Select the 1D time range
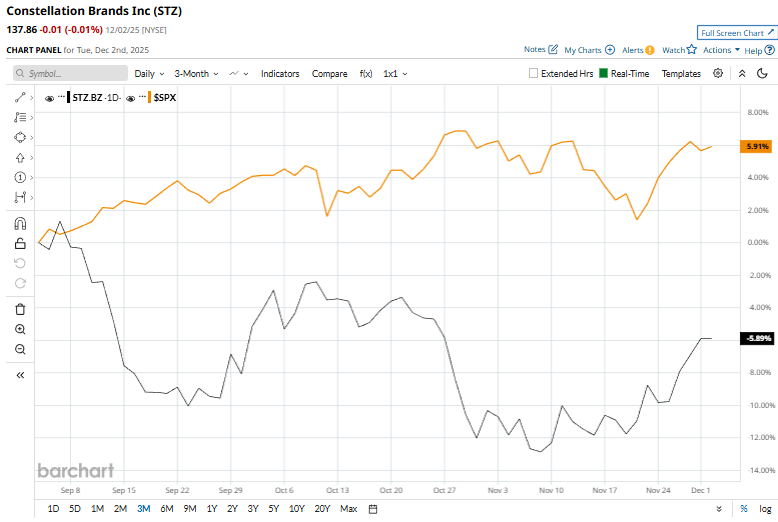778x522 pixels. 53,509
